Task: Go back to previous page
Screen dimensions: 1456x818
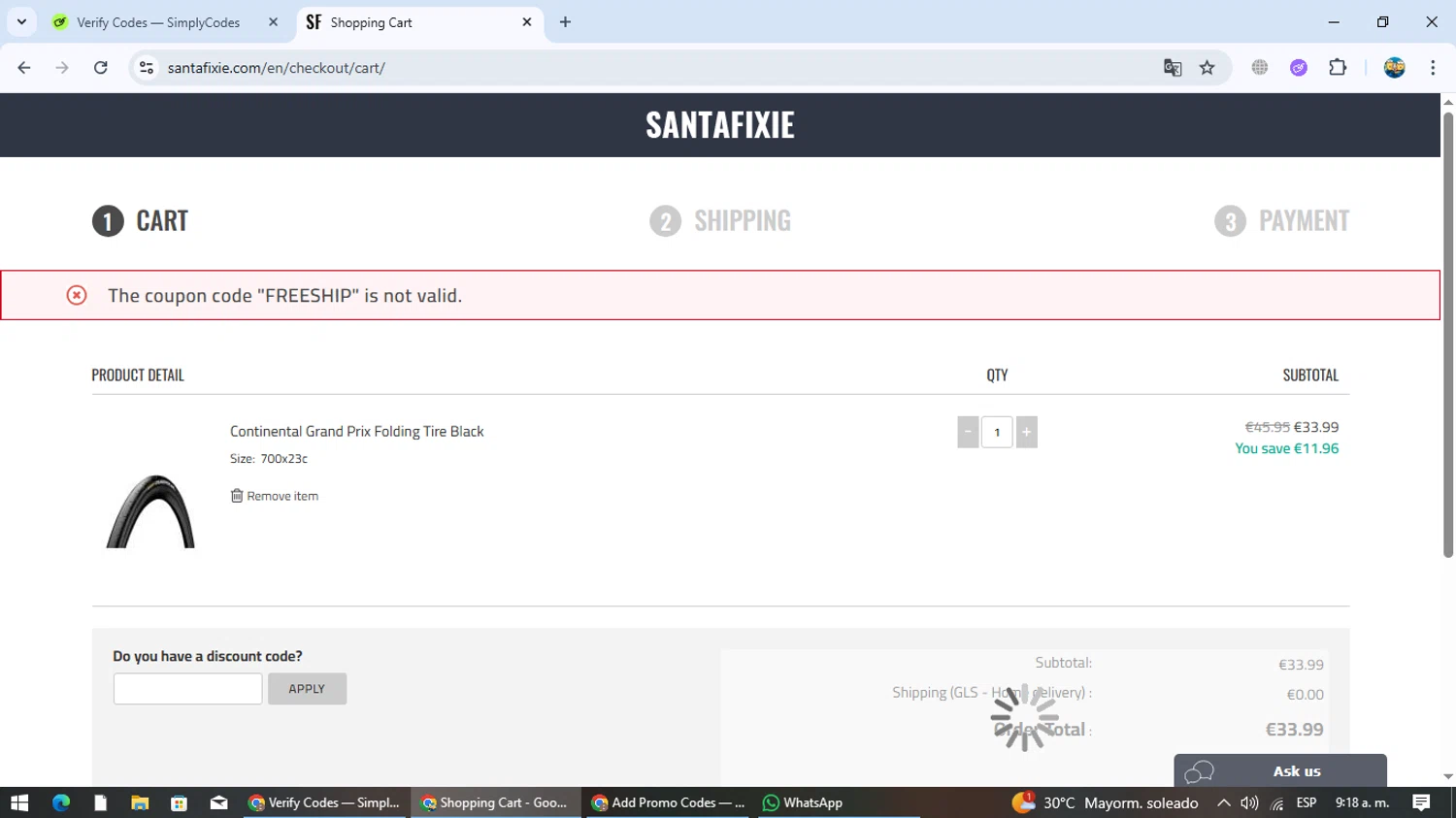Action: pyautogui.click(x=24, y=68)
